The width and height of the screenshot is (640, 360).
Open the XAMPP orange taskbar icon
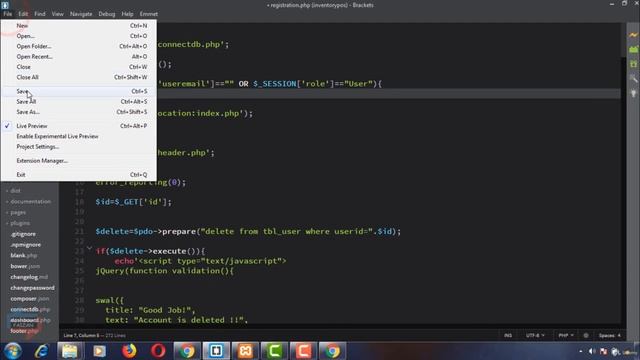point(245,351)
